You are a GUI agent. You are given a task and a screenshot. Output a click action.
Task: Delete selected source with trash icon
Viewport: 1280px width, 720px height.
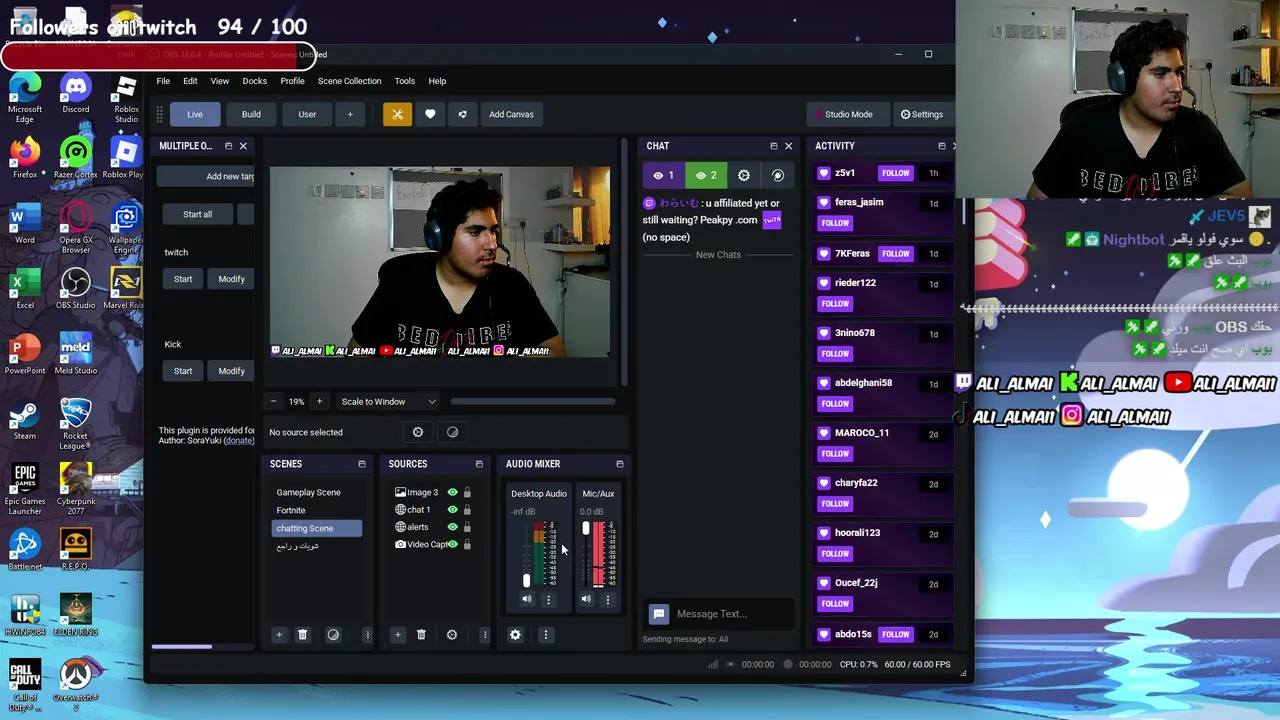[421, 635]
